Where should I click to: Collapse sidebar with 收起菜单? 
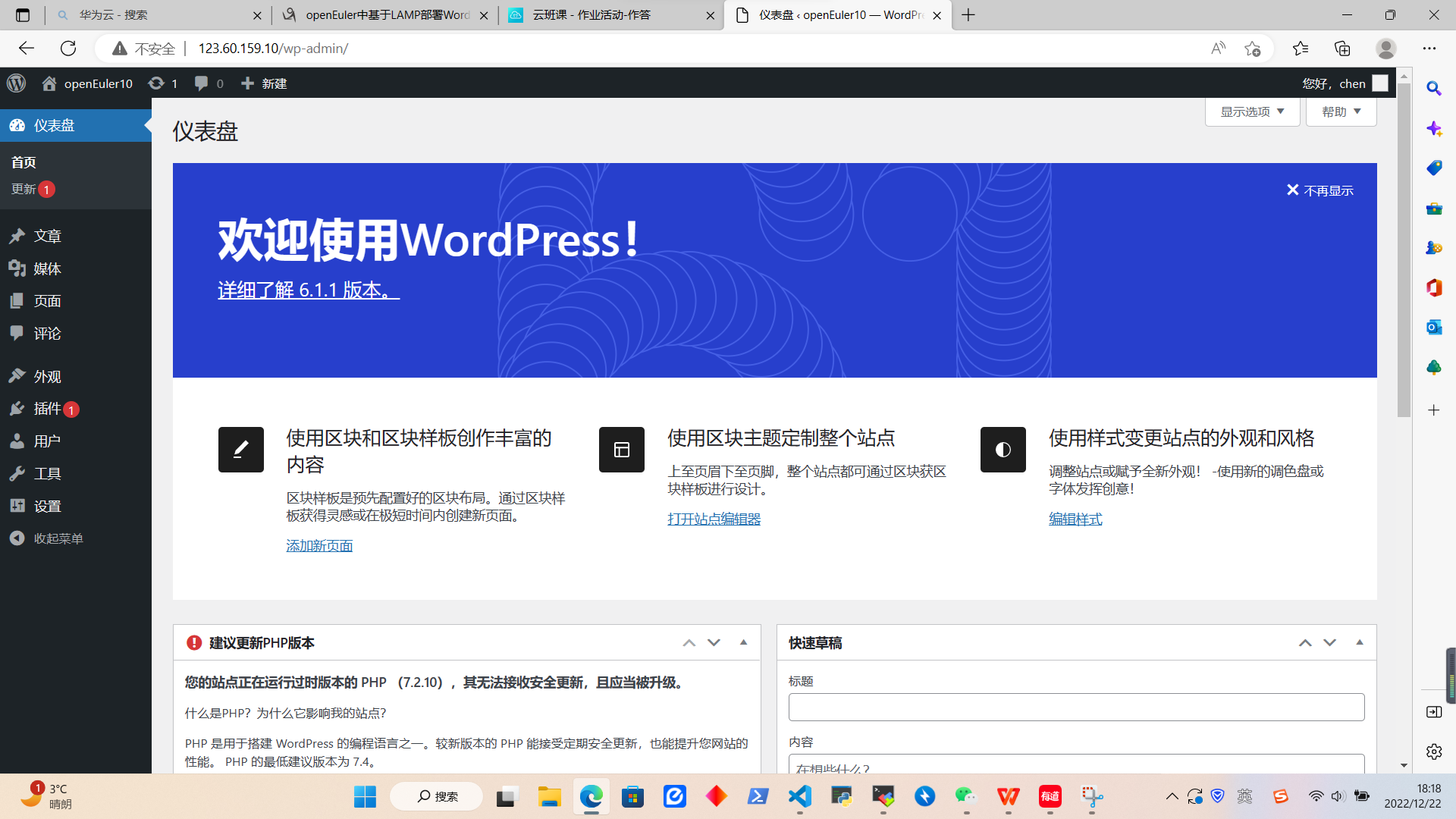point(58,538)
